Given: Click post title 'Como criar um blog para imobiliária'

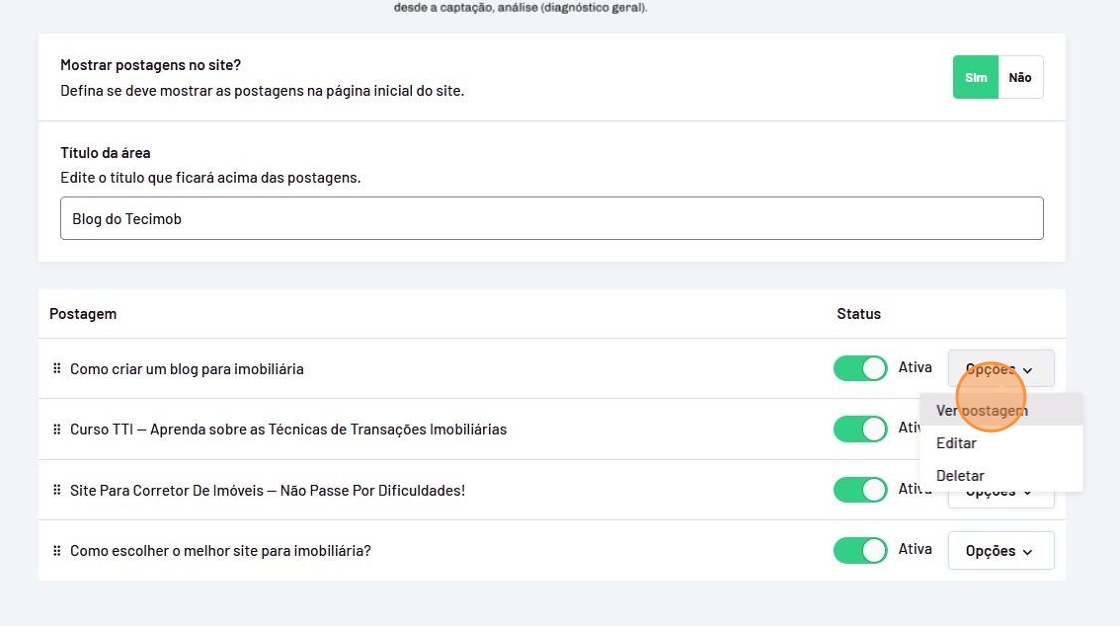Looking at the screenshot, I should click(x=187, y=369).
